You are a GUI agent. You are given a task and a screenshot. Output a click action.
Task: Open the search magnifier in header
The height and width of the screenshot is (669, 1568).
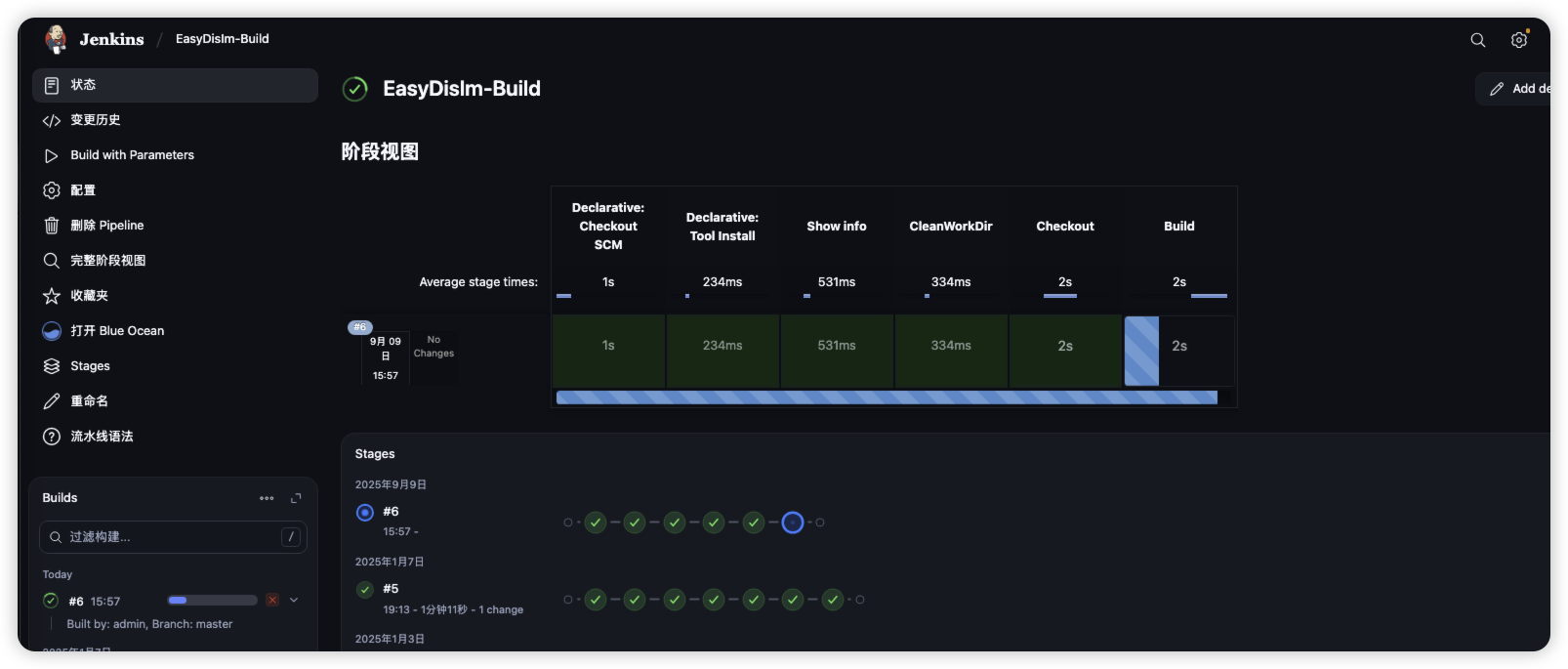coord(1477,40)
